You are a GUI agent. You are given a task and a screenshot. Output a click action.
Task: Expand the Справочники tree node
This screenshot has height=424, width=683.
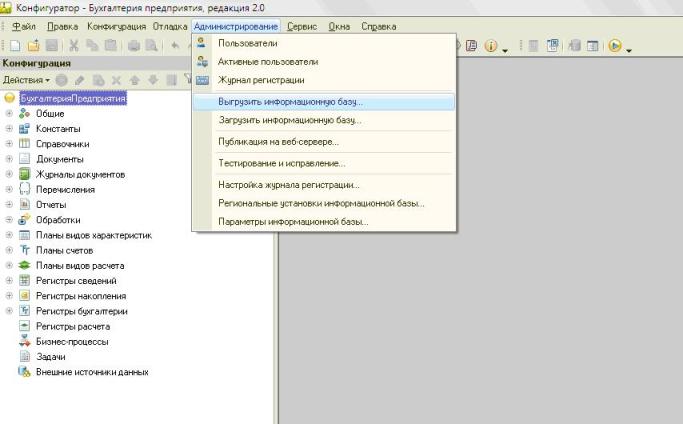click(9, 143)
